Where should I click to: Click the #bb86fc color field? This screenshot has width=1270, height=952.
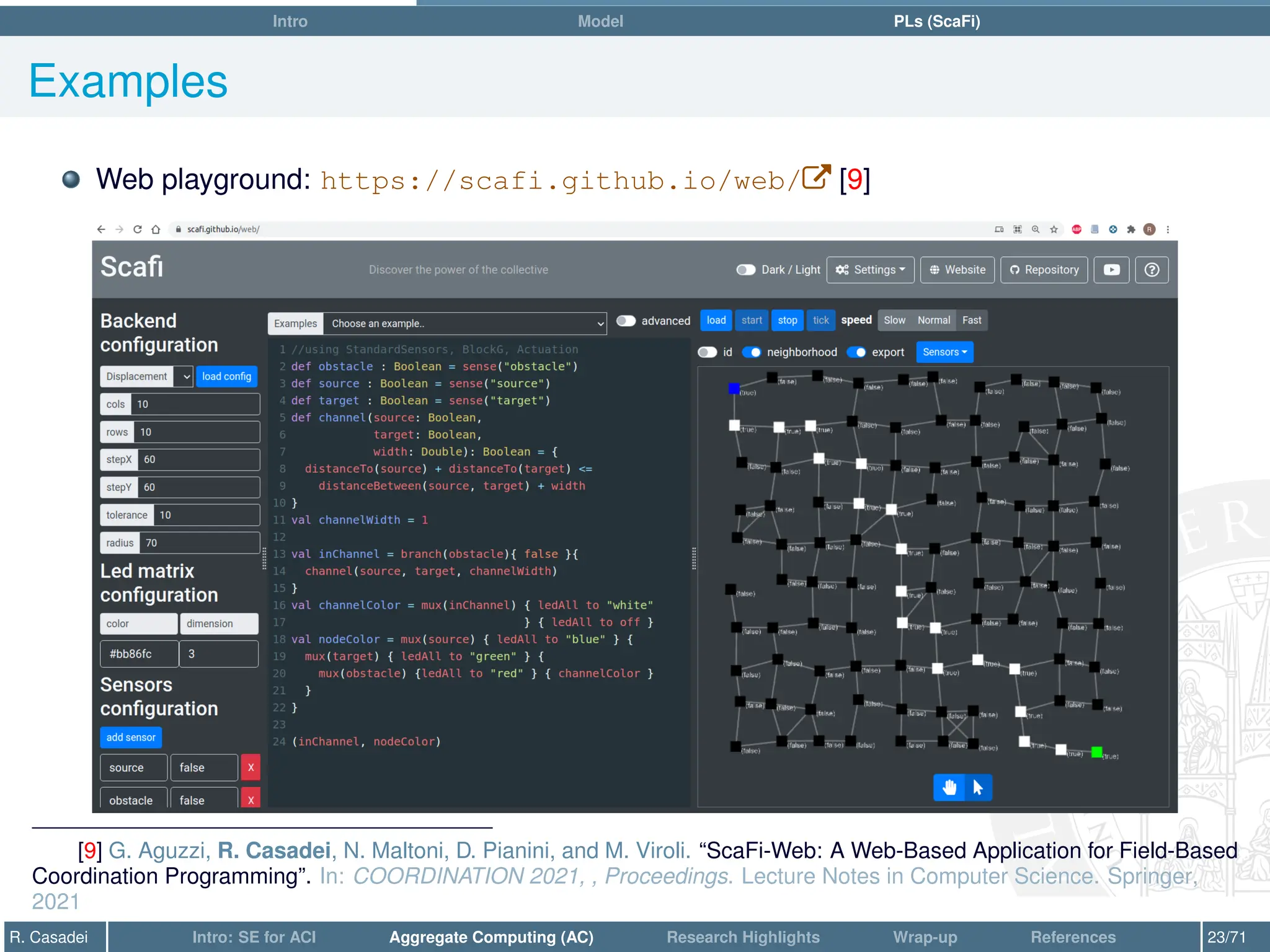pyautogui.click(x=140, y=654)
